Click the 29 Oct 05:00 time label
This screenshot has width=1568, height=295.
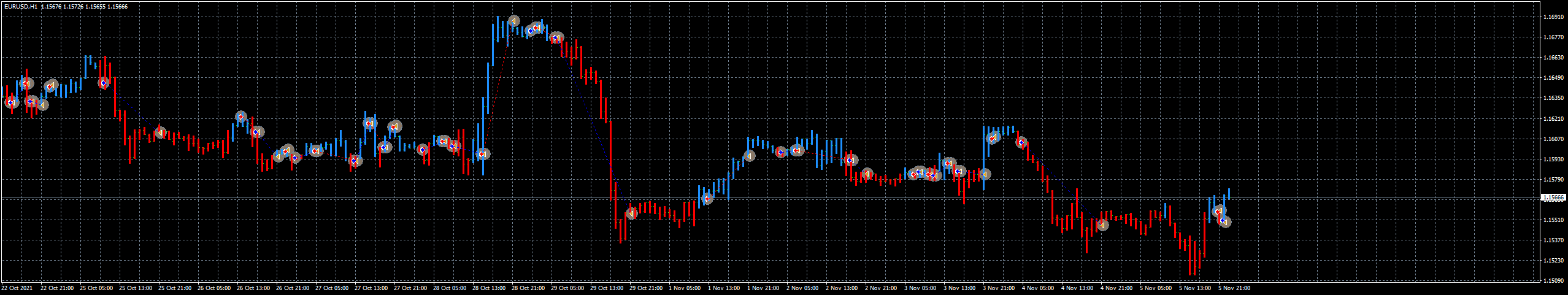tap(567, 288)
